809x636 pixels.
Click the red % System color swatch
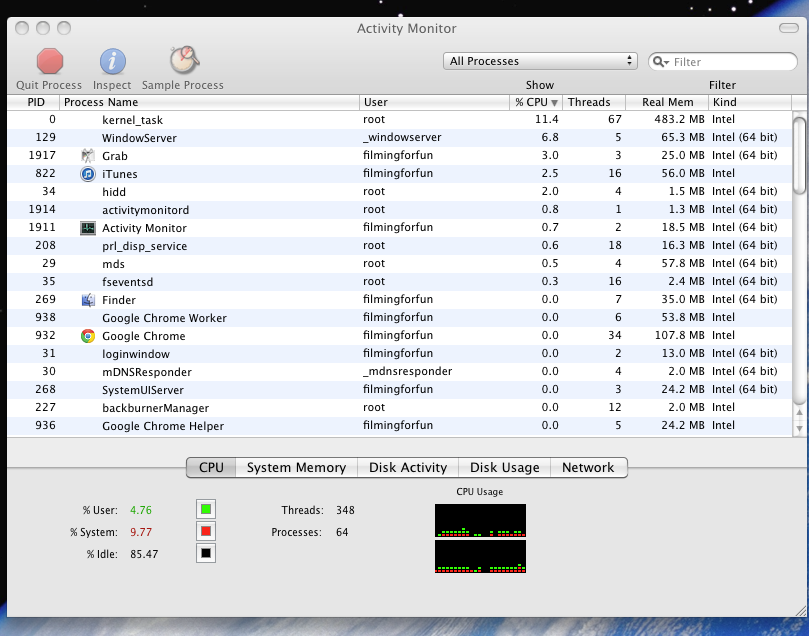pyautogui.click(x=206, y=531)
